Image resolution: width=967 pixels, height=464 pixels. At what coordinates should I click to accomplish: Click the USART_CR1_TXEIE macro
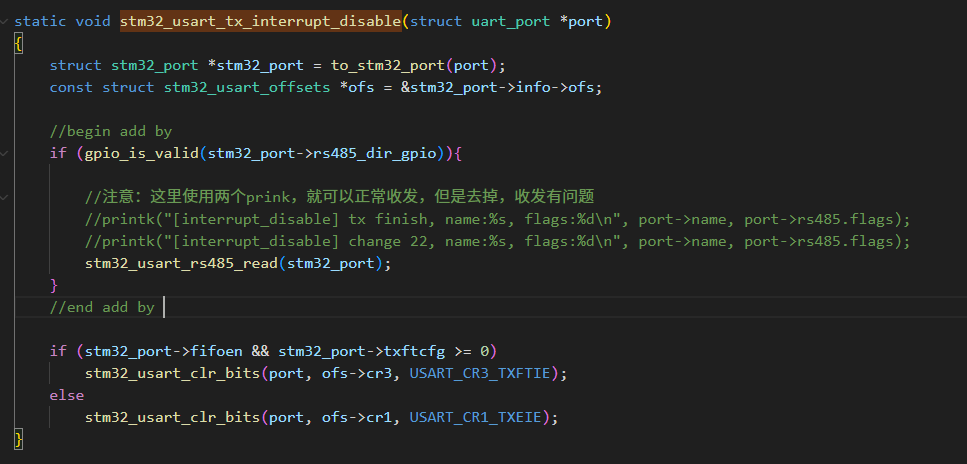tap(475, 418)
